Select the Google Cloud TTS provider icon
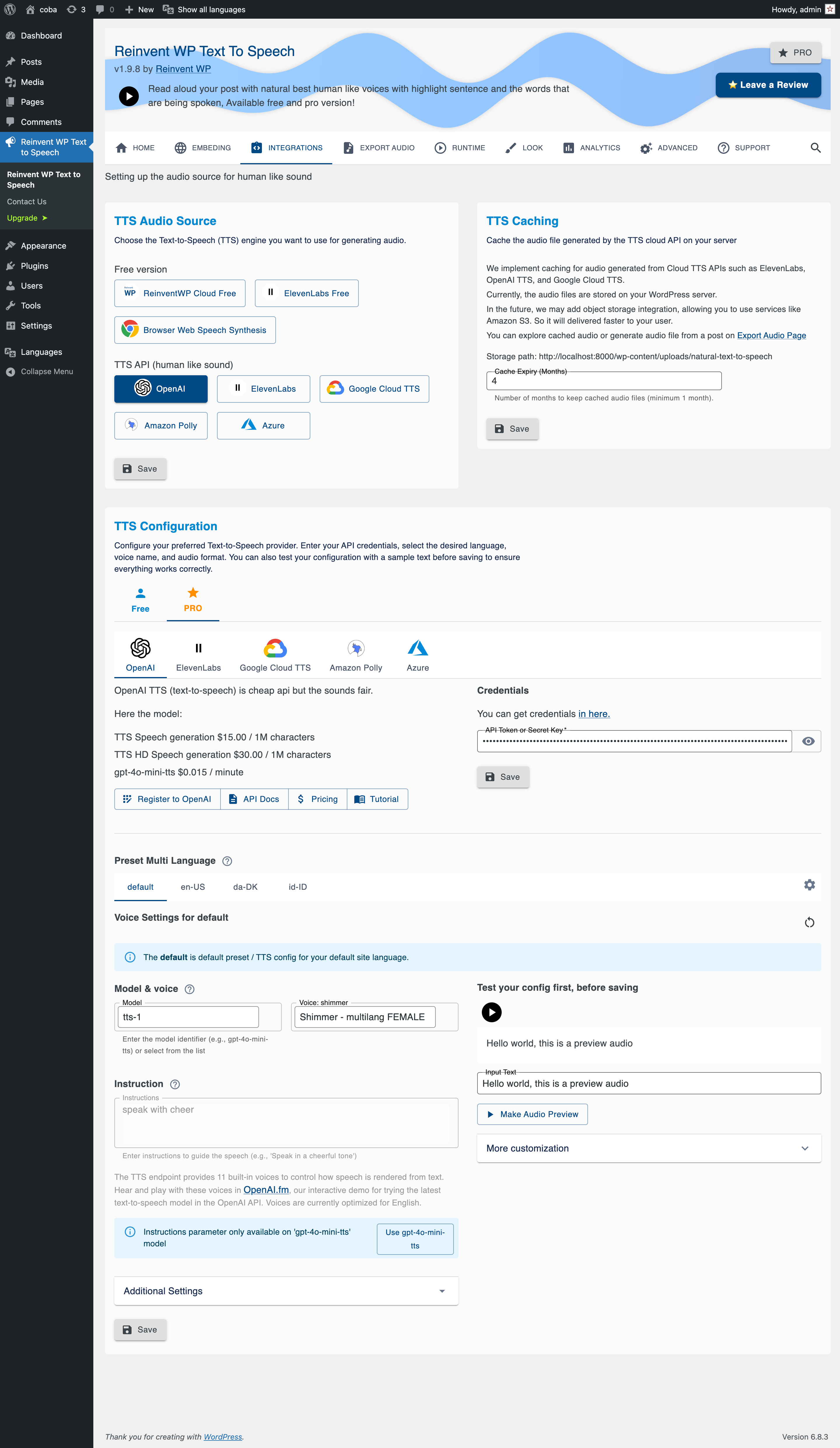 [x=274, y=655]
